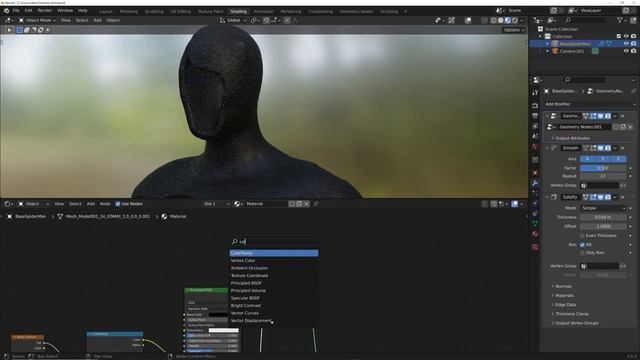Click the pin icon in properties breadcrumb

pyautogui.click(x=633, y=91)
